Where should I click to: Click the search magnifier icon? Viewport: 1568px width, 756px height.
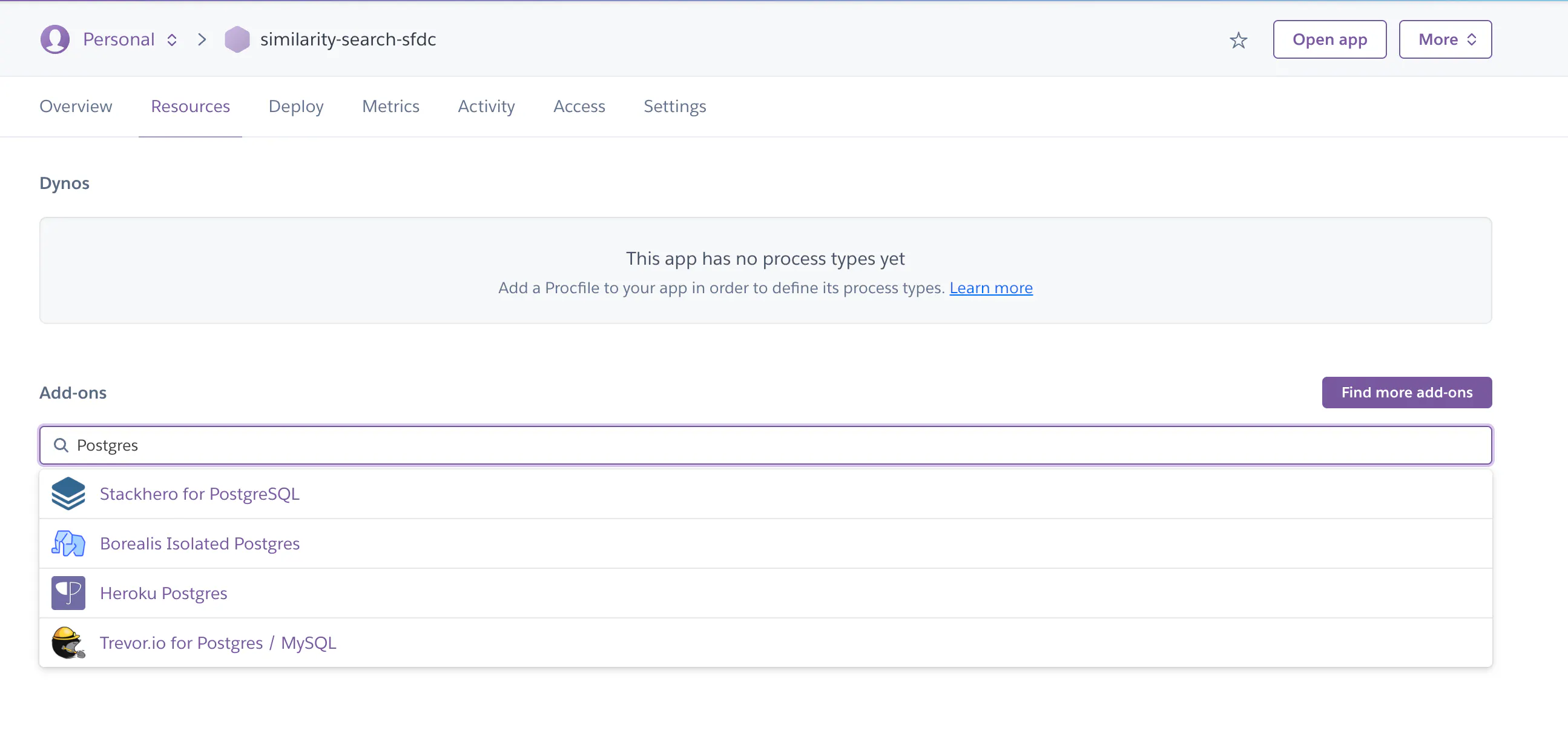click(x=61, y=445)
